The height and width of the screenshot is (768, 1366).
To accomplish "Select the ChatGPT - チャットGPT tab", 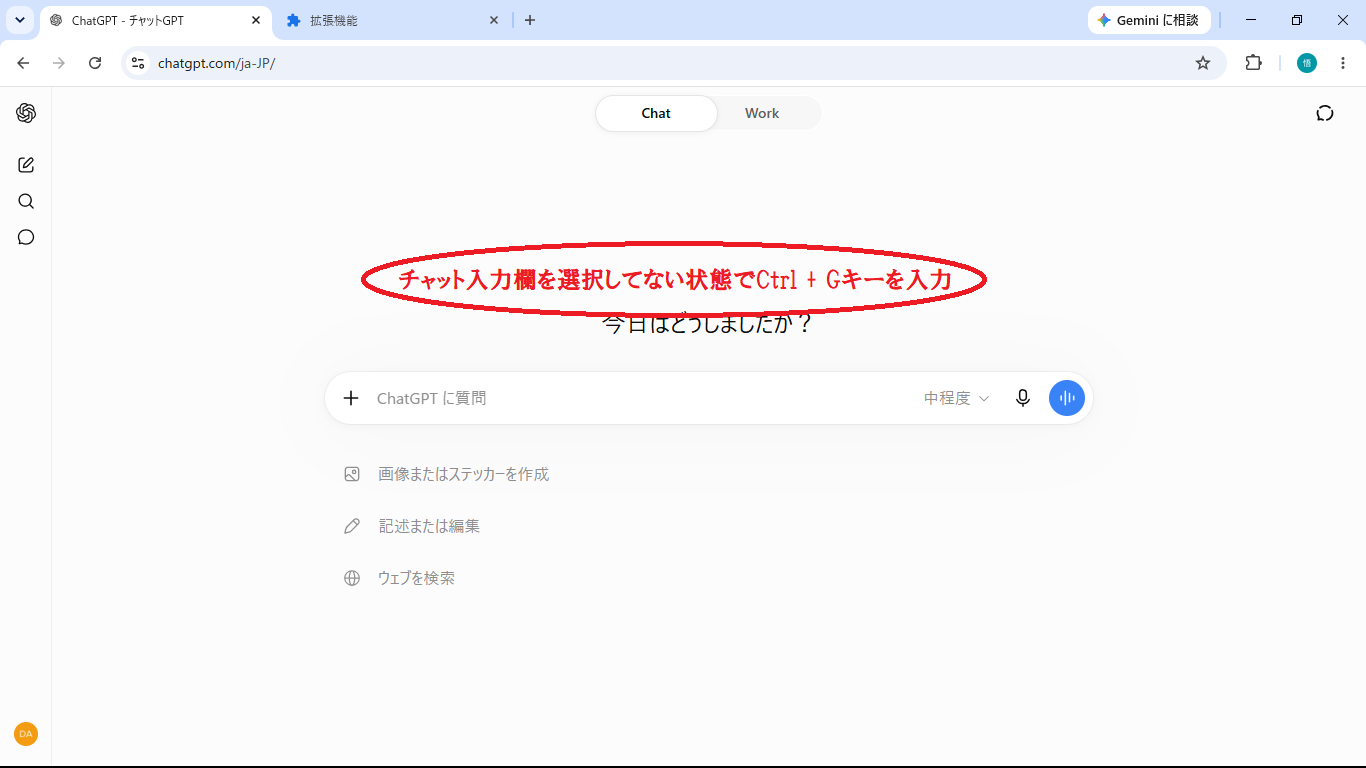I will pyautogui.click(x=155, y=20).
